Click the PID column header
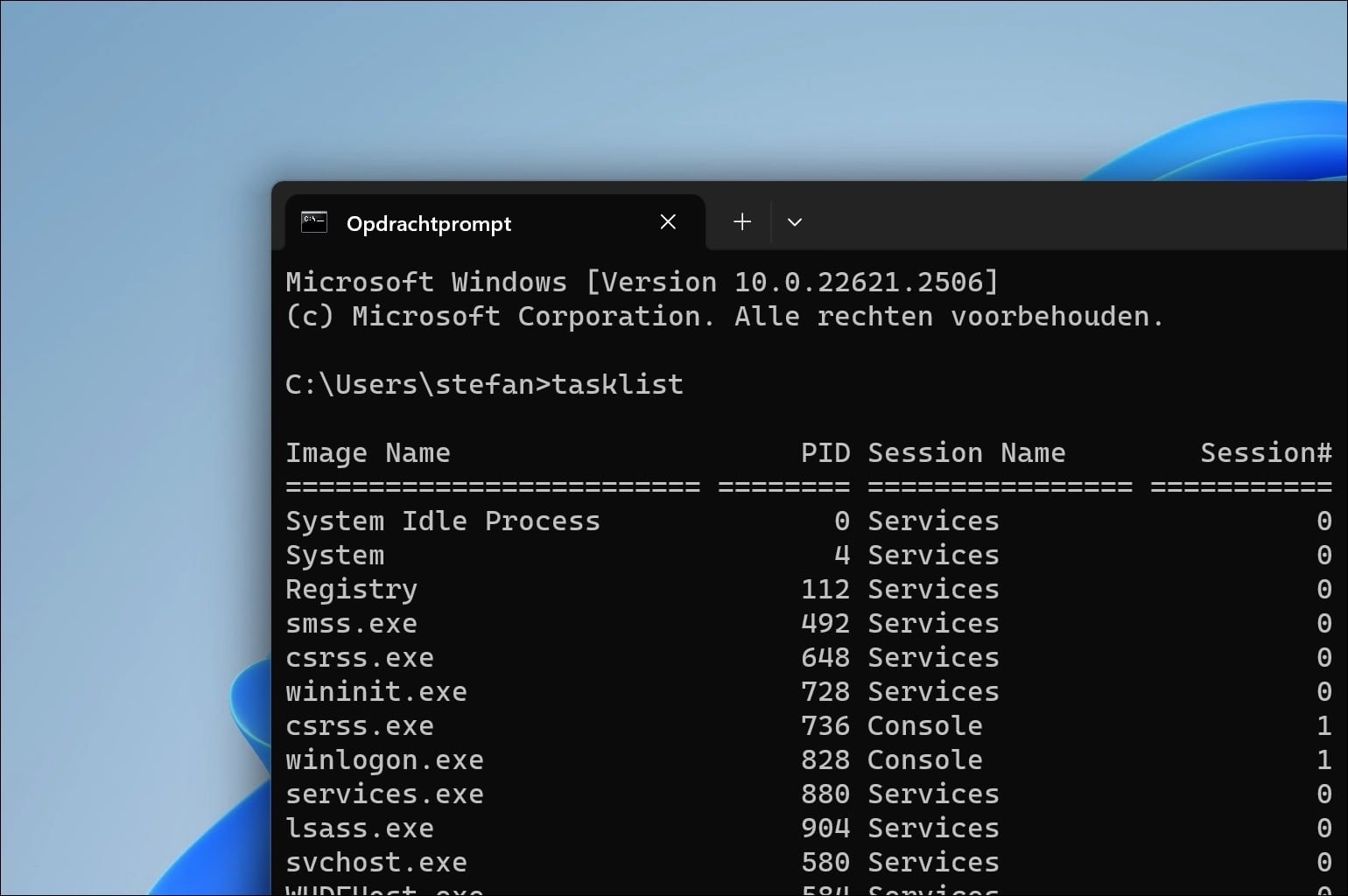 (825, 452)
